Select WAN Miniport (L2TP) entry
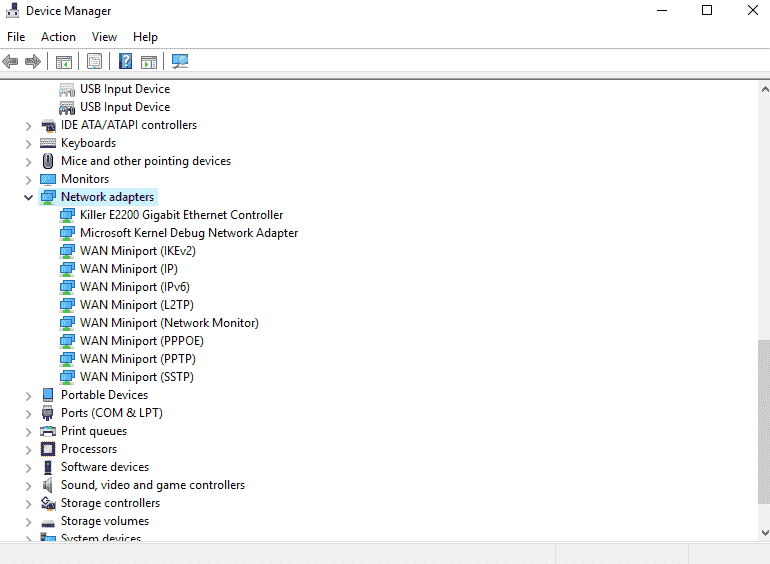This screenshot has width=770, height=564. [137, 305]
